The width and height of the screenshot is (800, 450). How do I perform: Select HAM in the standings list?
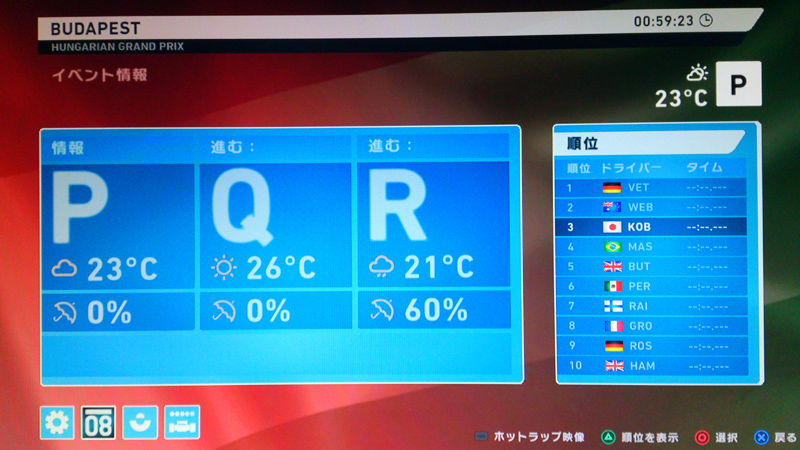tap(651, 366)
